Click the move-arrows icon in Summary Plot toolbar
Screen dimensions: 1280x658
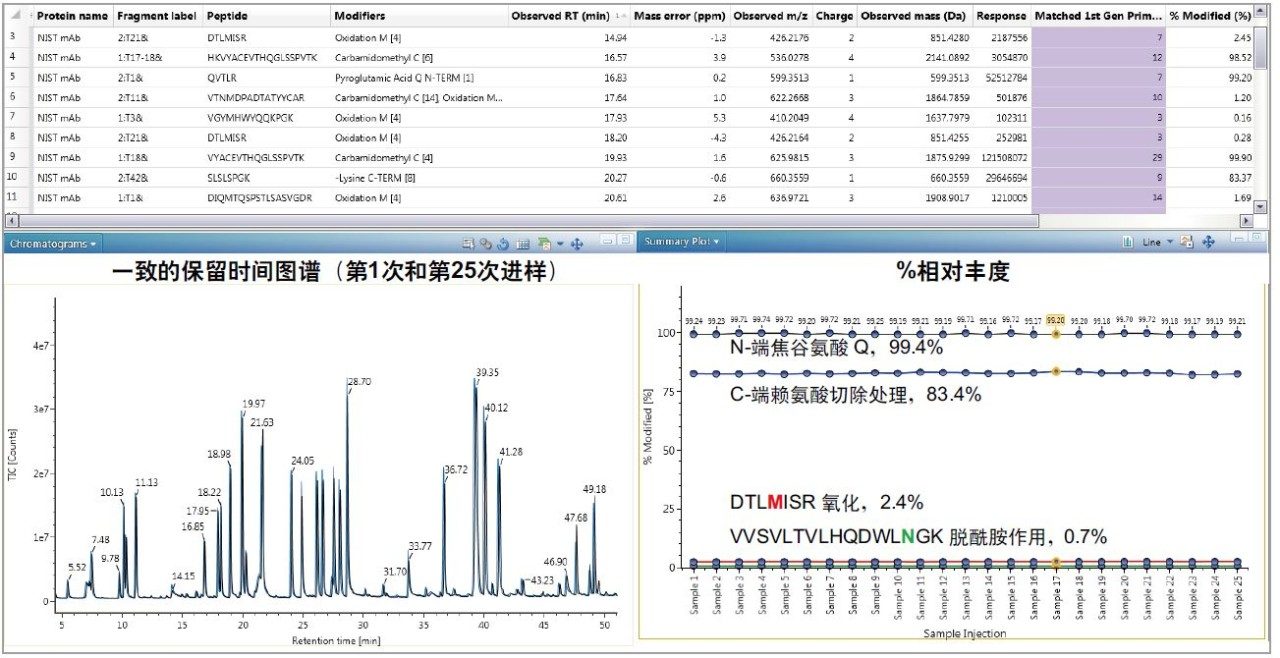pyautogui.click(x=1208, y=242)
